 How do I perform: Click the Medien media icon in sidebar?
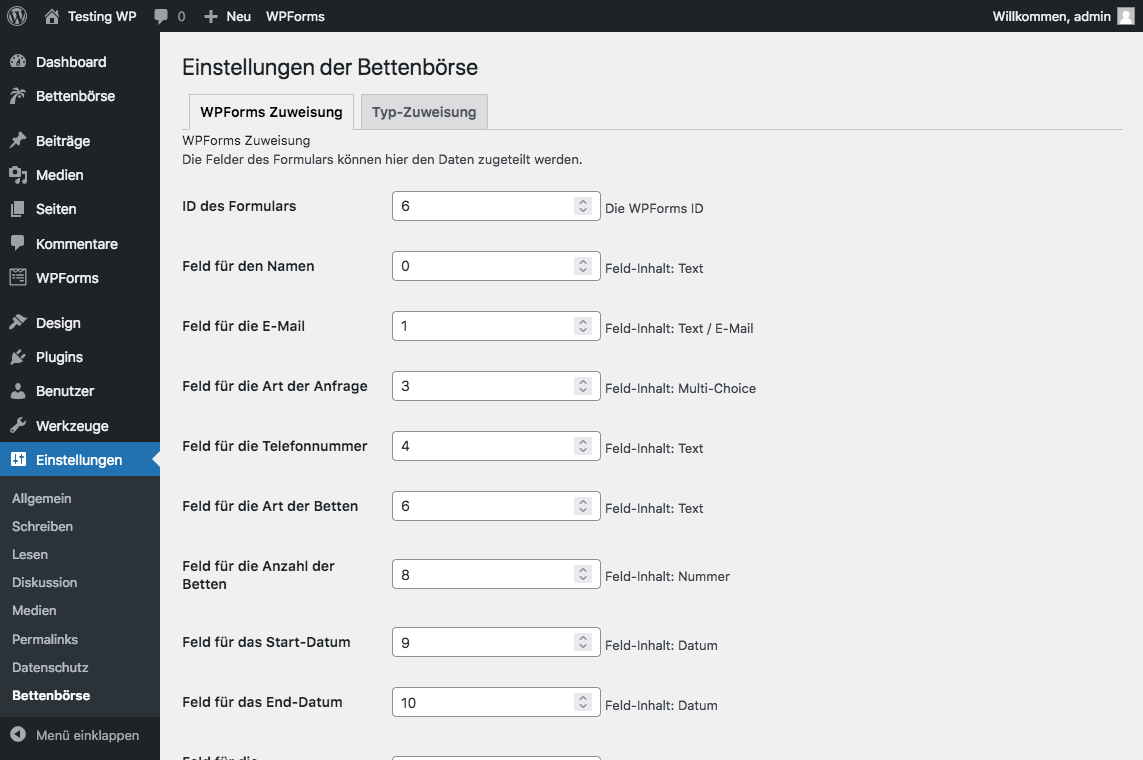click(18, 175)
